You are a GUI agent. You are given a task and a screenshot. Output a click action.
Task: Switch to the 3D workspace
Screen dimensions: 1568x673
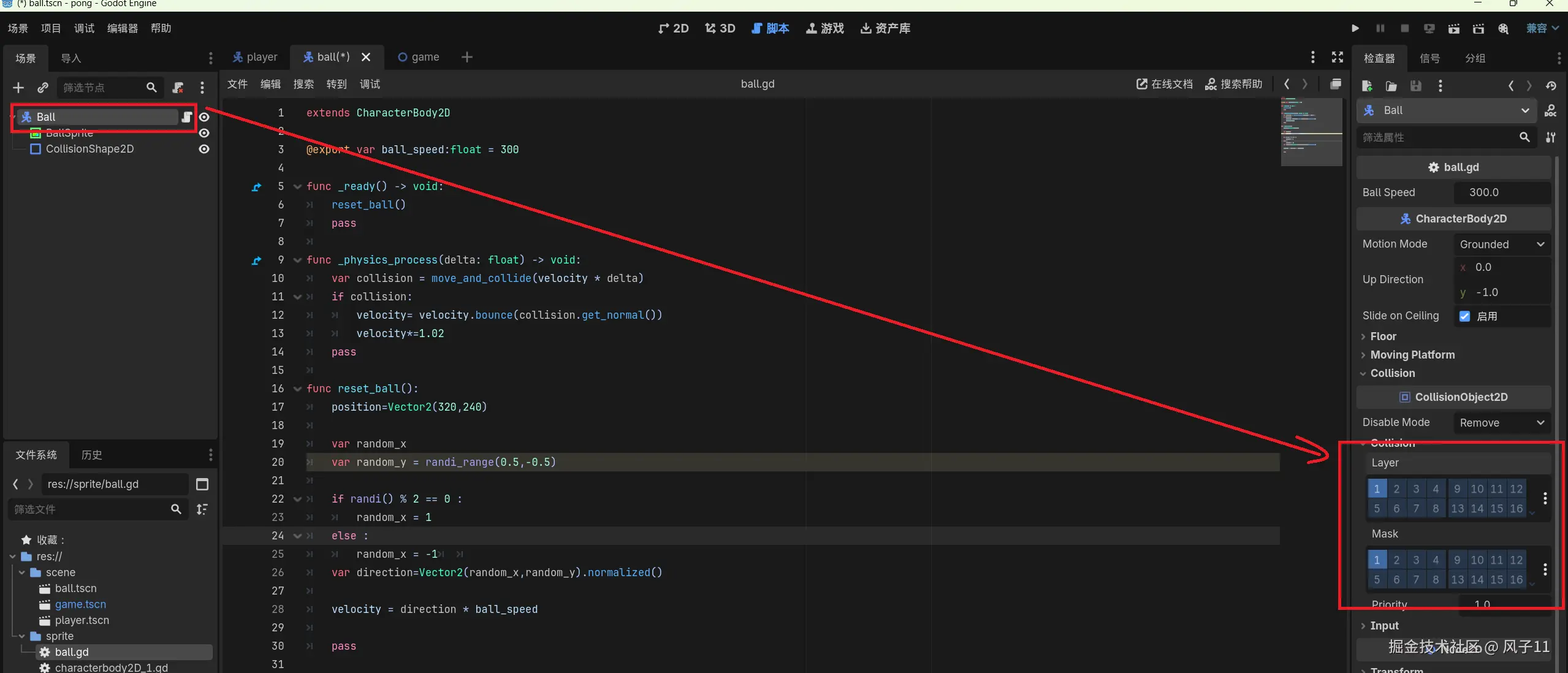(x=720, y=28)
